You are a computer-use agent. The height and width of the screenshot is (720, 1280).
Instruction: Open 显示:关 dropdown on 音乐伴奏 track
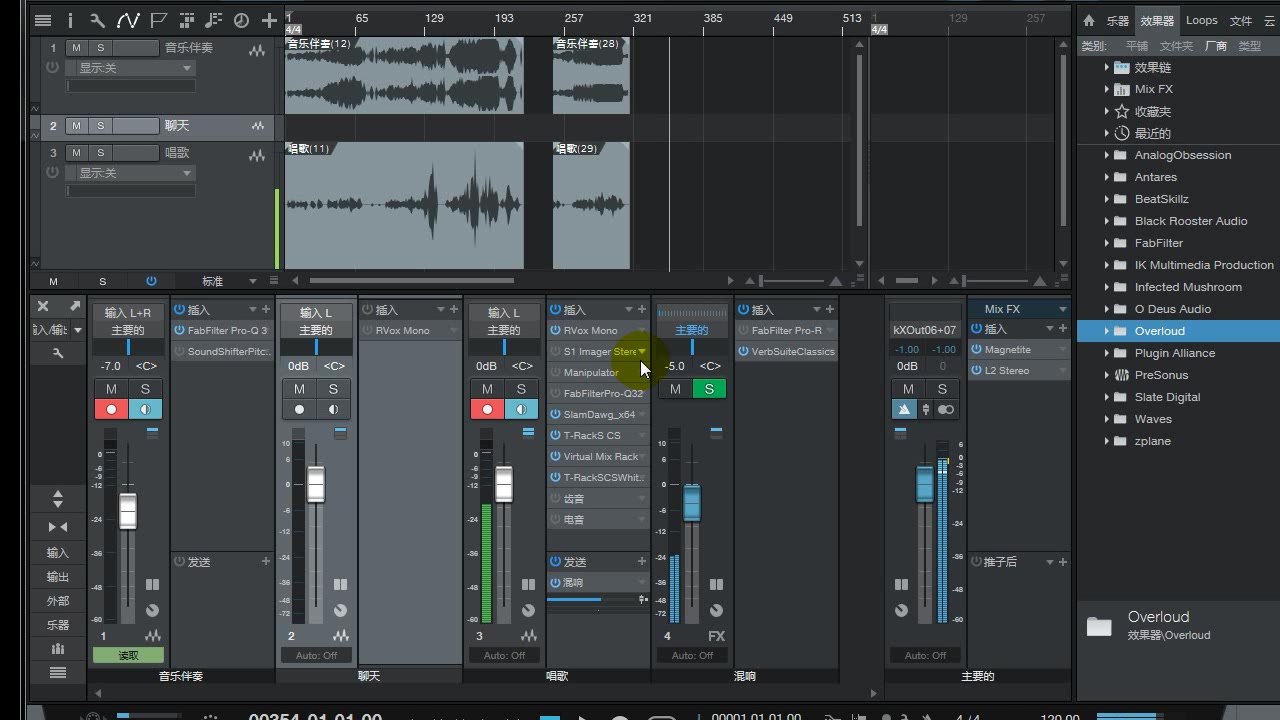pyautogui.click(x=130, y=68)
